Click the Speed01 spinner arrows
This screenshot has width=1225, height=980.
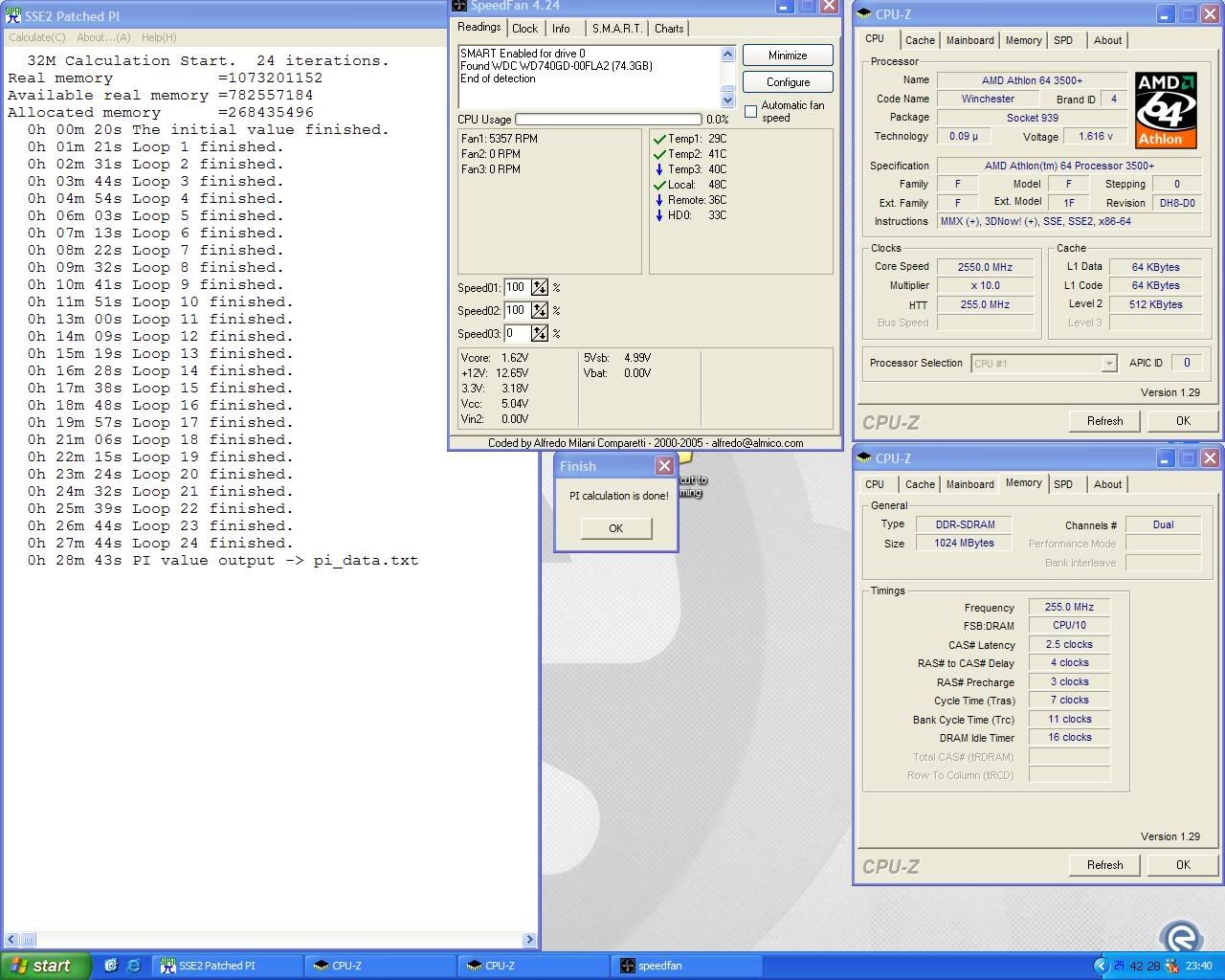(540, 288)
